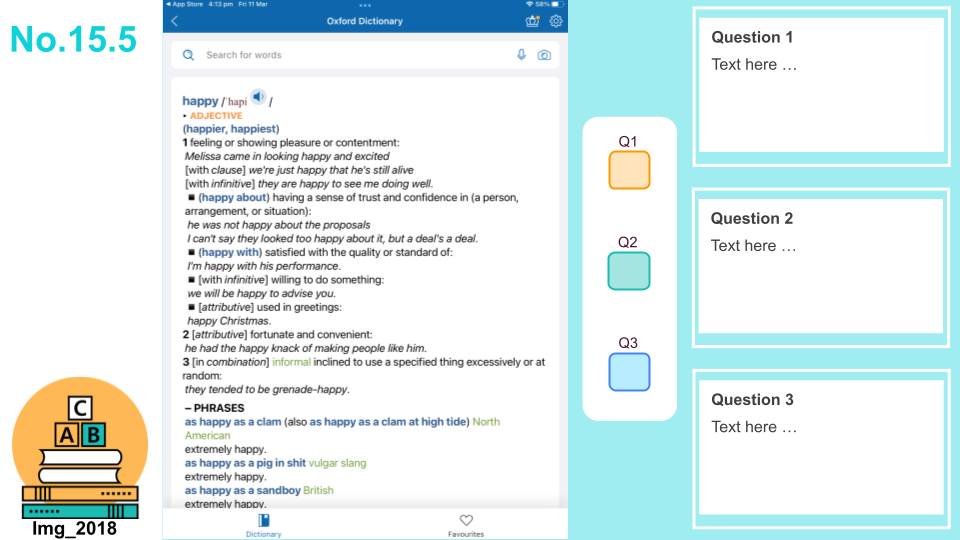
Task: Open the shopping basket icon in the header
Action: 533,21
